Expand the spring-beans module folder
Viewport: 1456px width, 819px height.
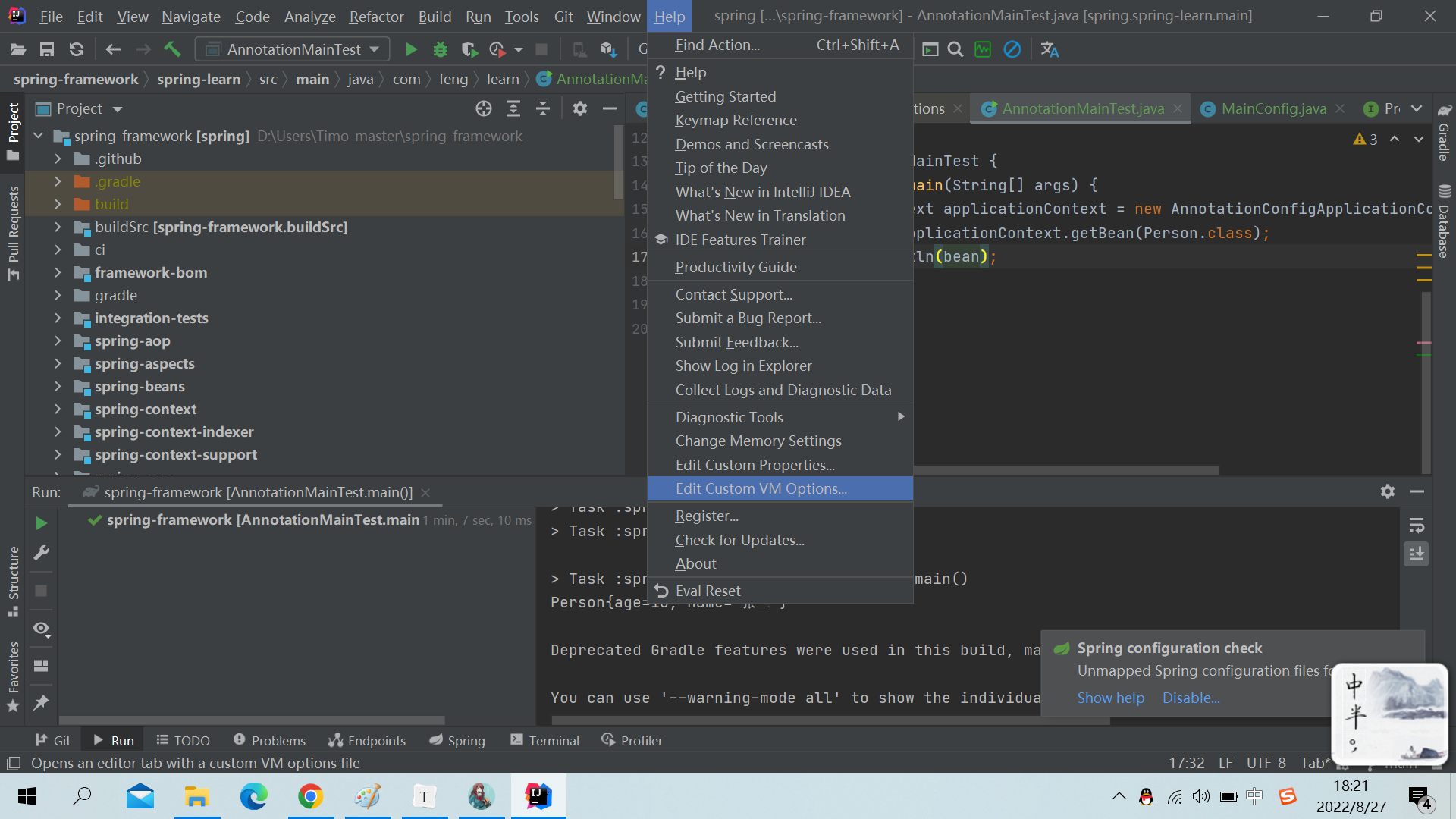coord(58,386)
